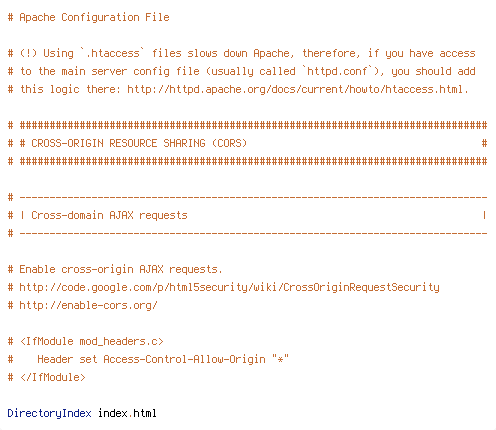496x430 pixels.
Task: Click the asterisk value in quotes
Action: pyautogui.click(x=280, y=359)
